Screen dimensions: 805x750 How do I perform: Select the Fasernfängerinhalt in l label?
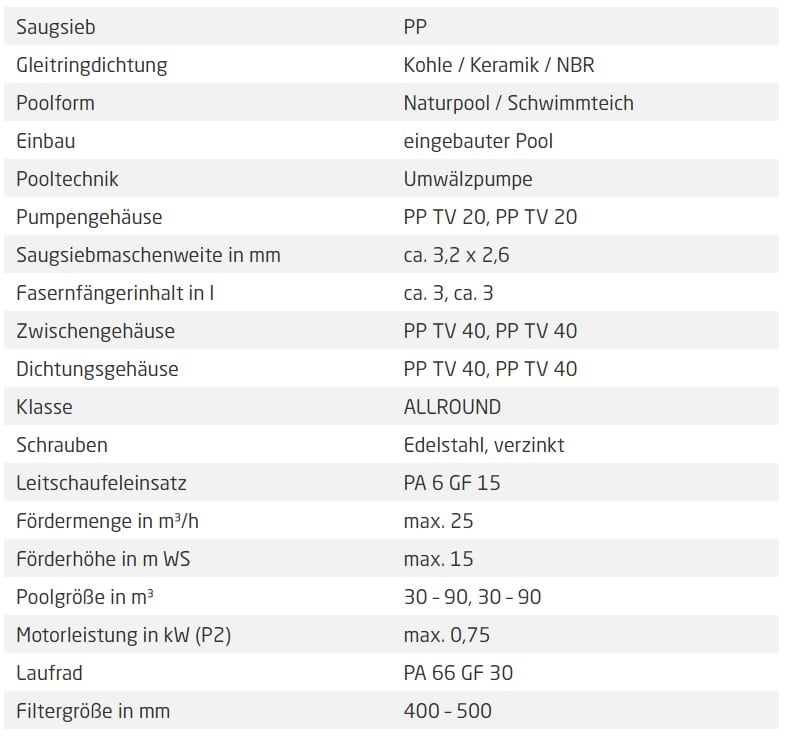point(115,293)
